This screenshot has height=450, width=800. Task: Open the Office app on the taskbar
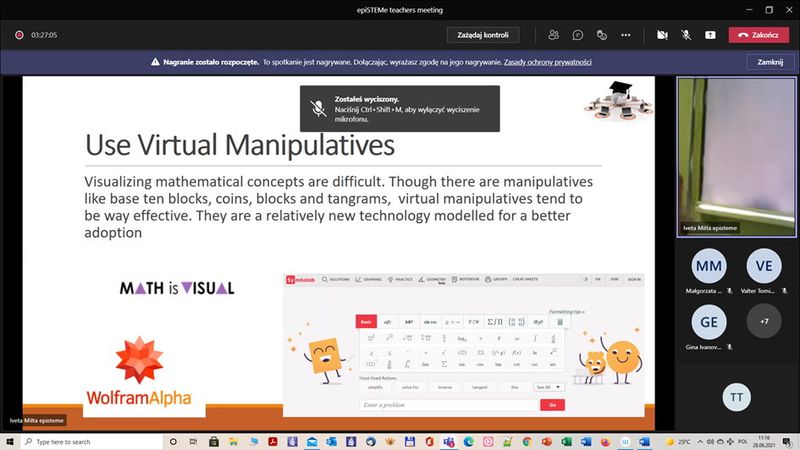430,442
